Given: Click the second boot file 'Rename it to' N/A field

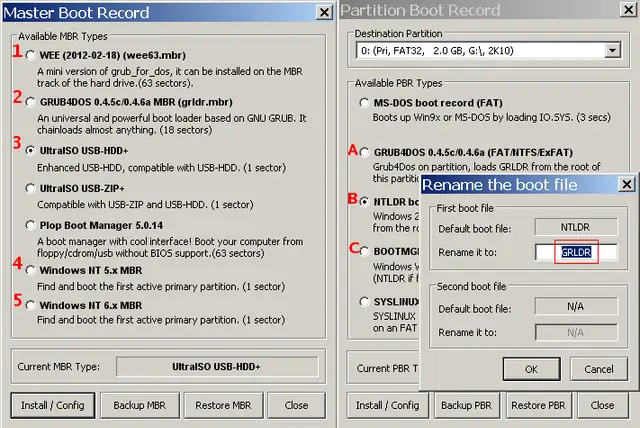Looking at the screenshot, I should 576,333.
